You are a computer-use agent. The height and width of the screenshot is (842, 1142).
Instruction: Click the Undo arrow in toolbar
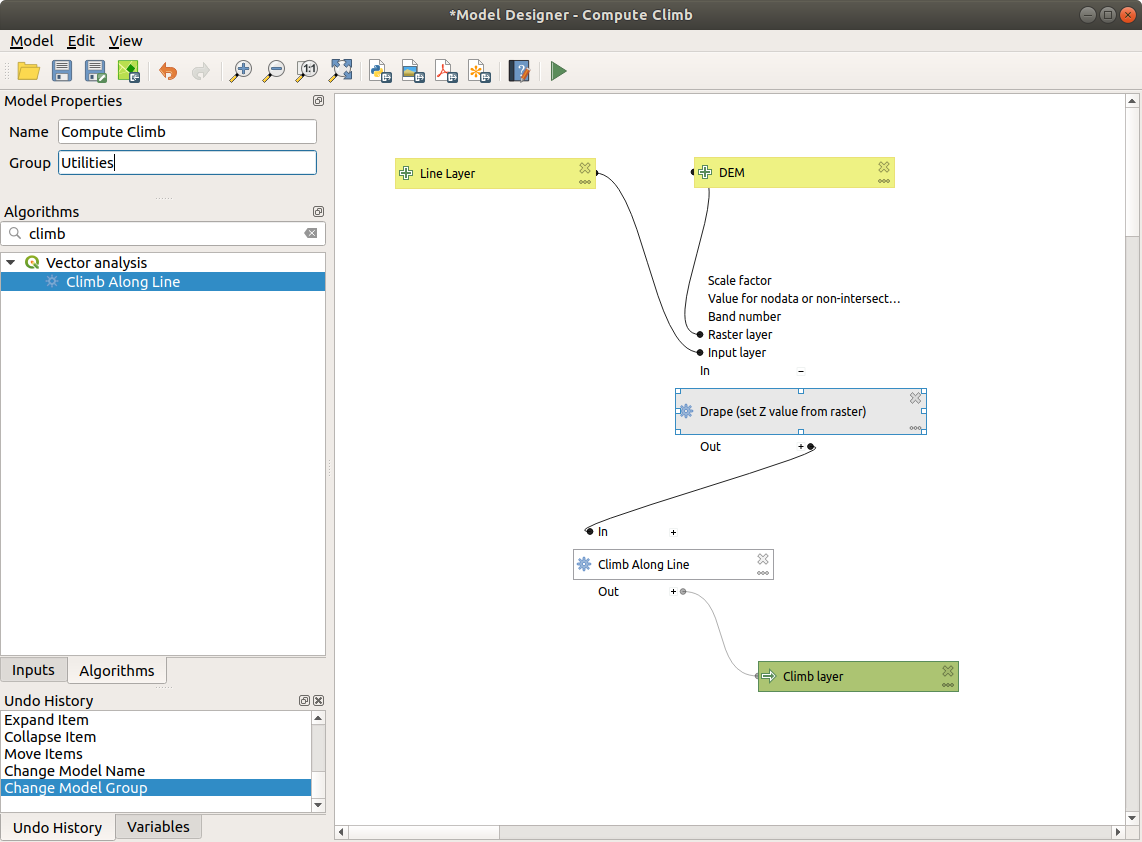[168, 71]
